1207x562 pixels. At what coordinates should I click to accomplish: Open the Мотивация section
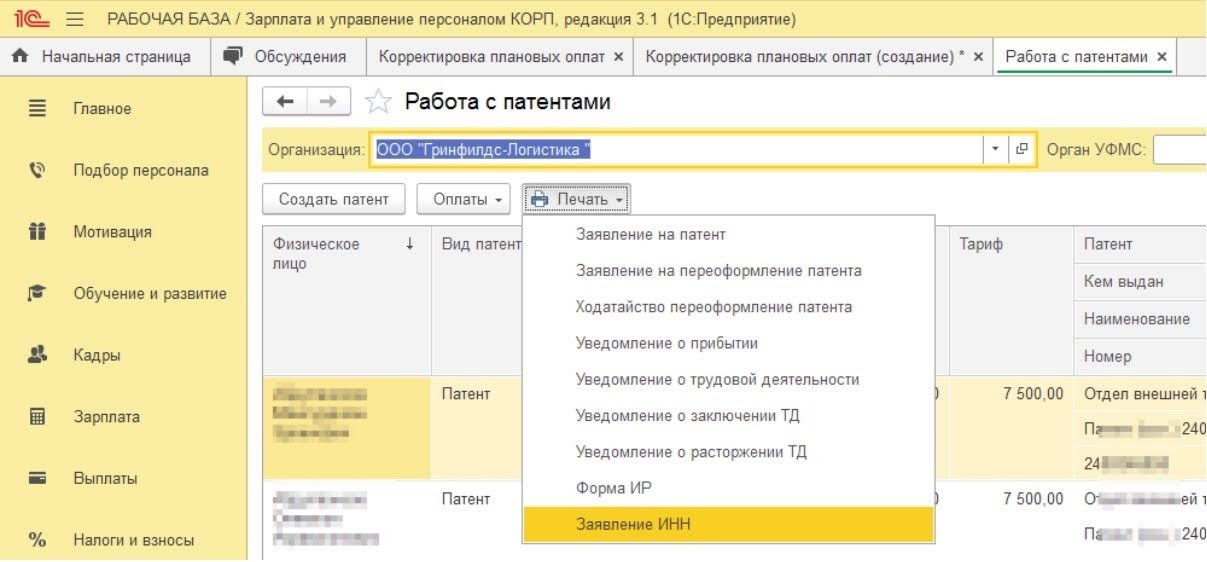point(112,232)
